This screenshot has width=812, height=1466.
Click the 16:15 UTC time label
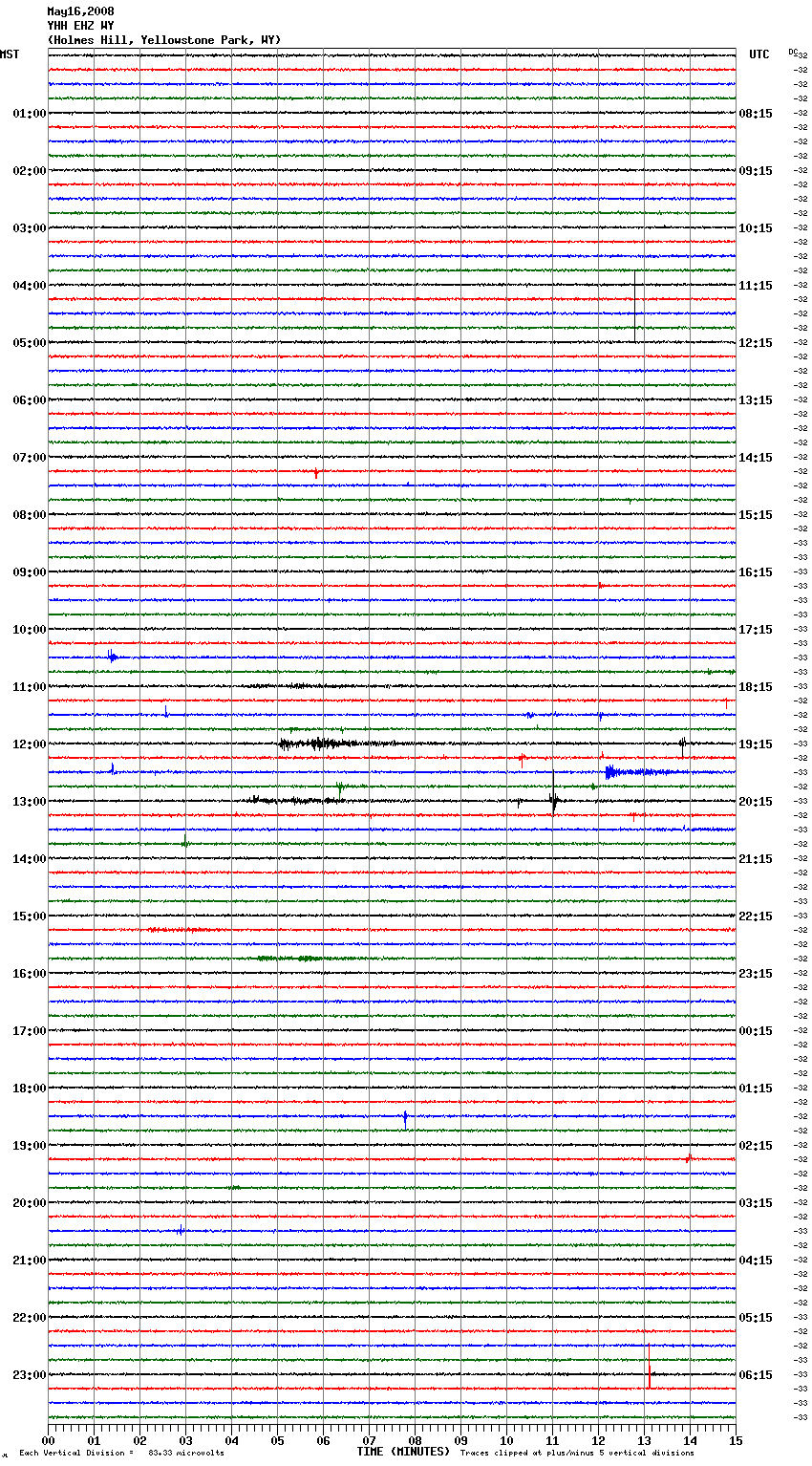coord(756,572)
